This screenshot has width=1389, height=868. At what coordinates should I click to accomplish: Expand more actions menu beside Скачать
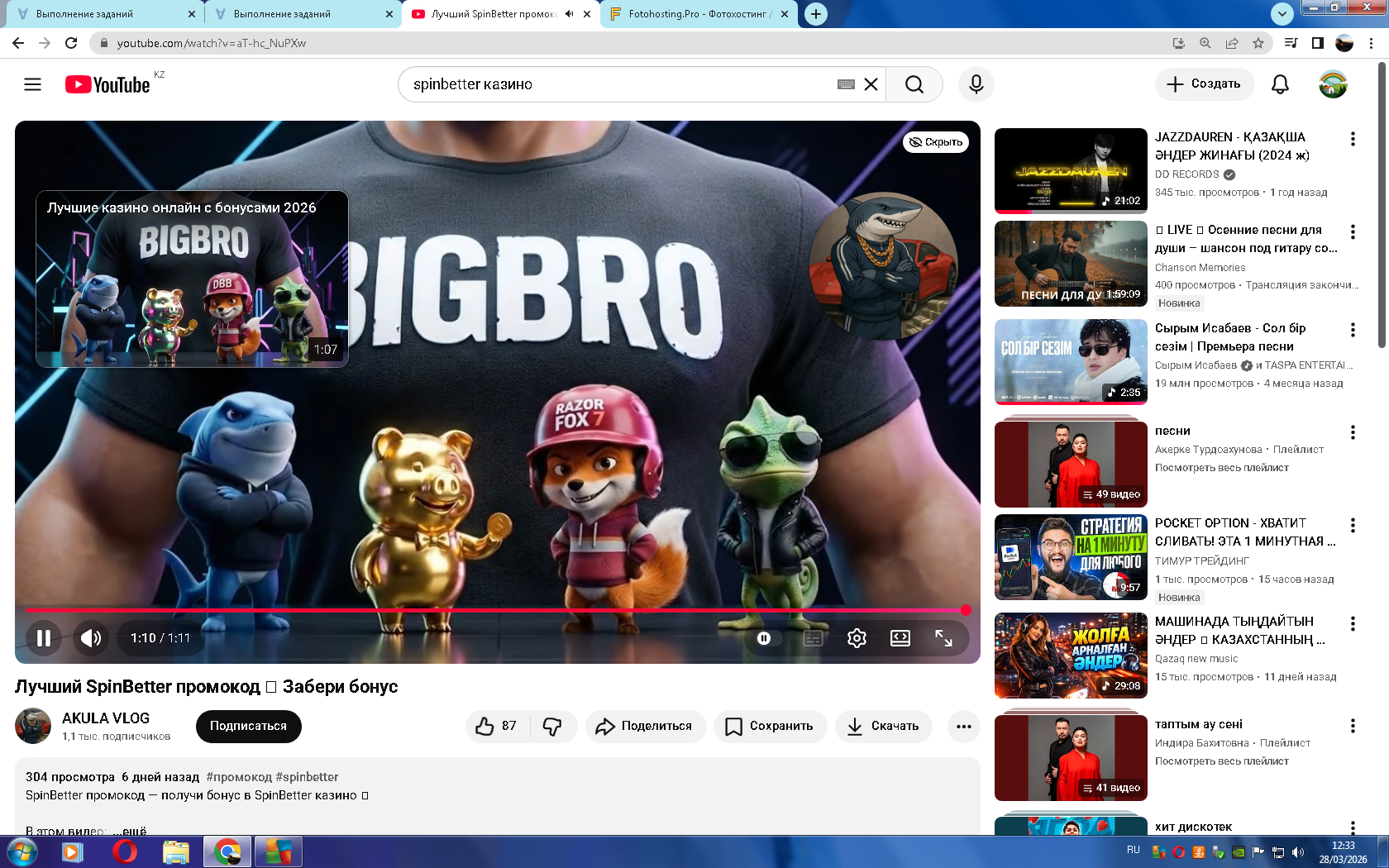(963, 726)
